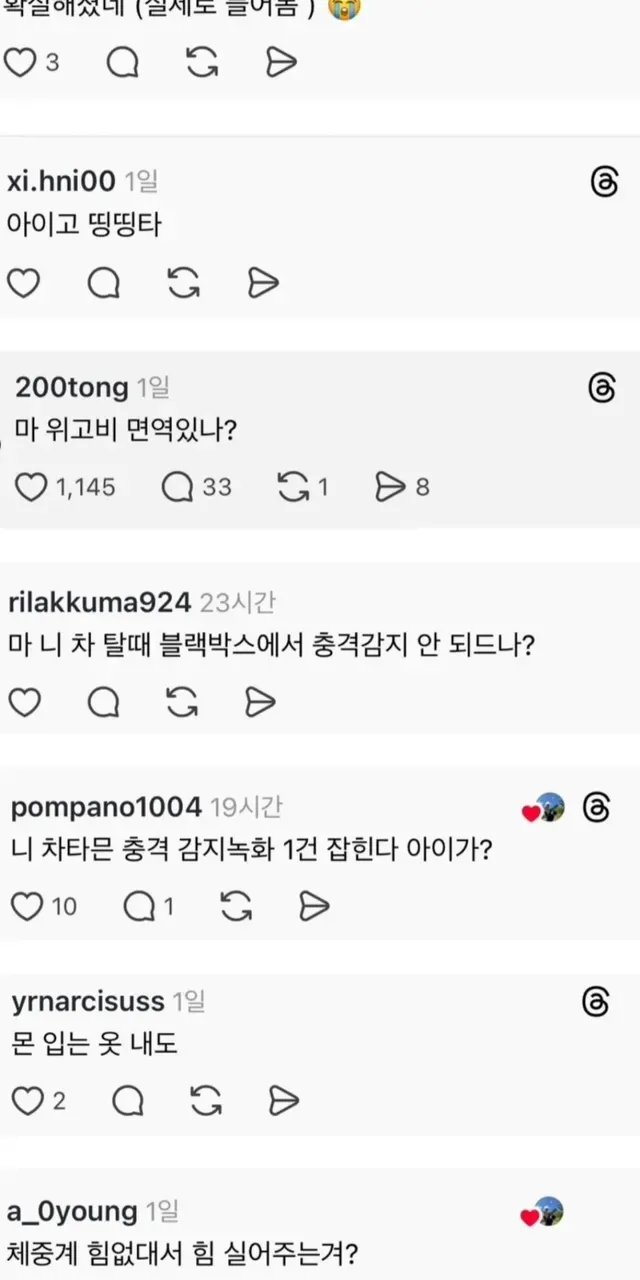Repost the 200tong comment

point(293,487)
